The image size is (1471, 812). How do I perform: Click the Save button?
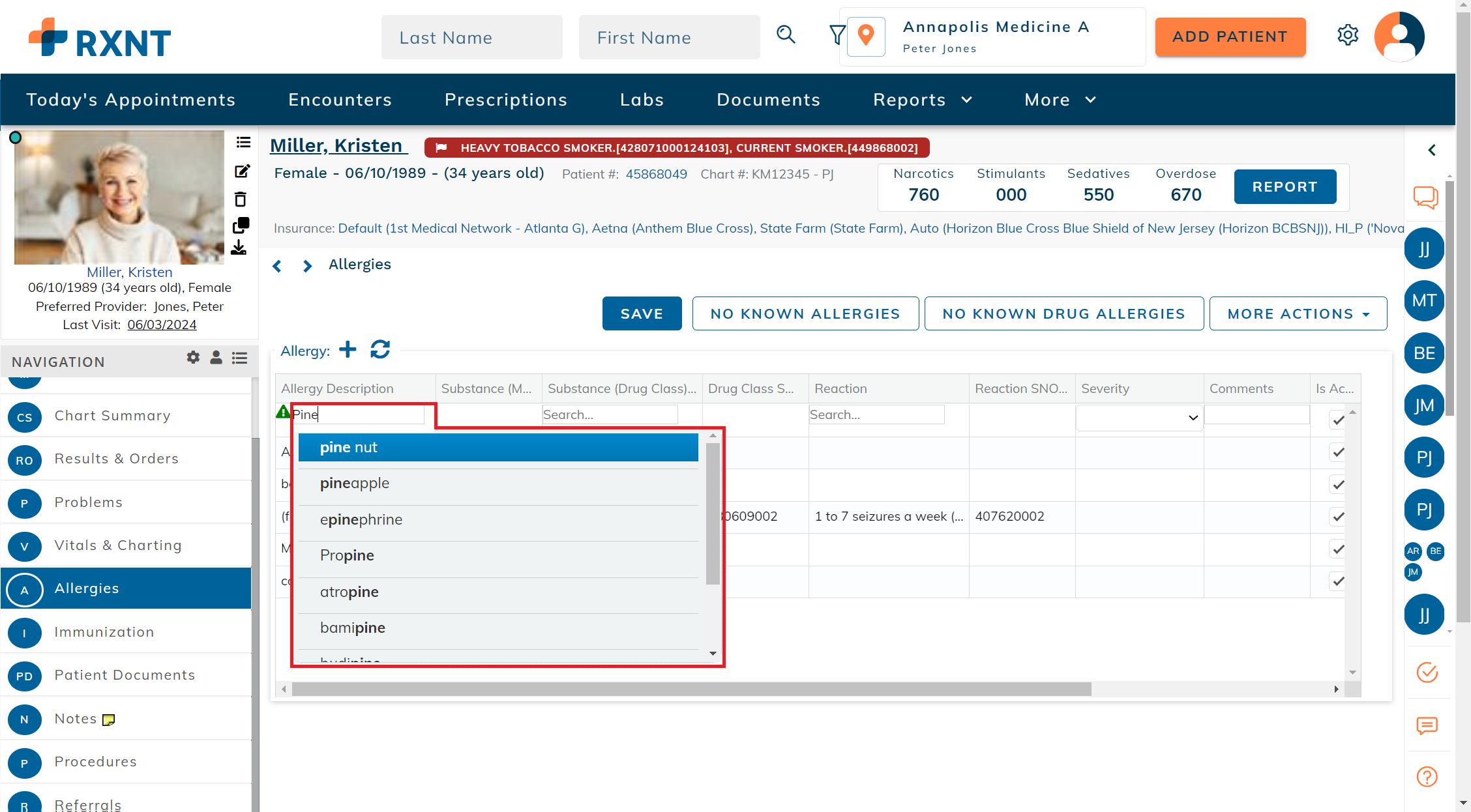click(642, 313)
